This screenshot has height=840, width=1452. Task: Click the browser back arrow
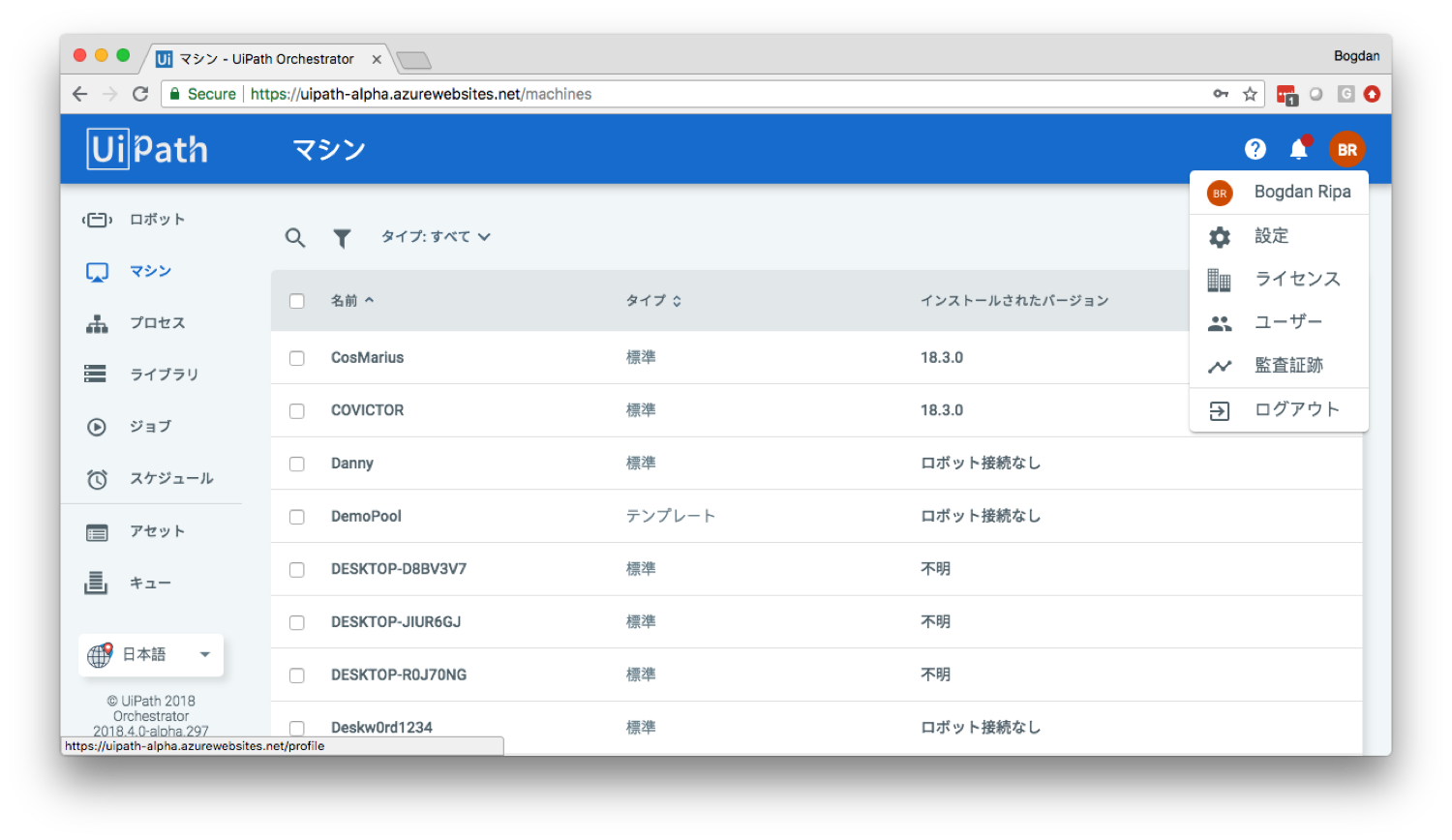pyautogui.click(x=80, y=94)
